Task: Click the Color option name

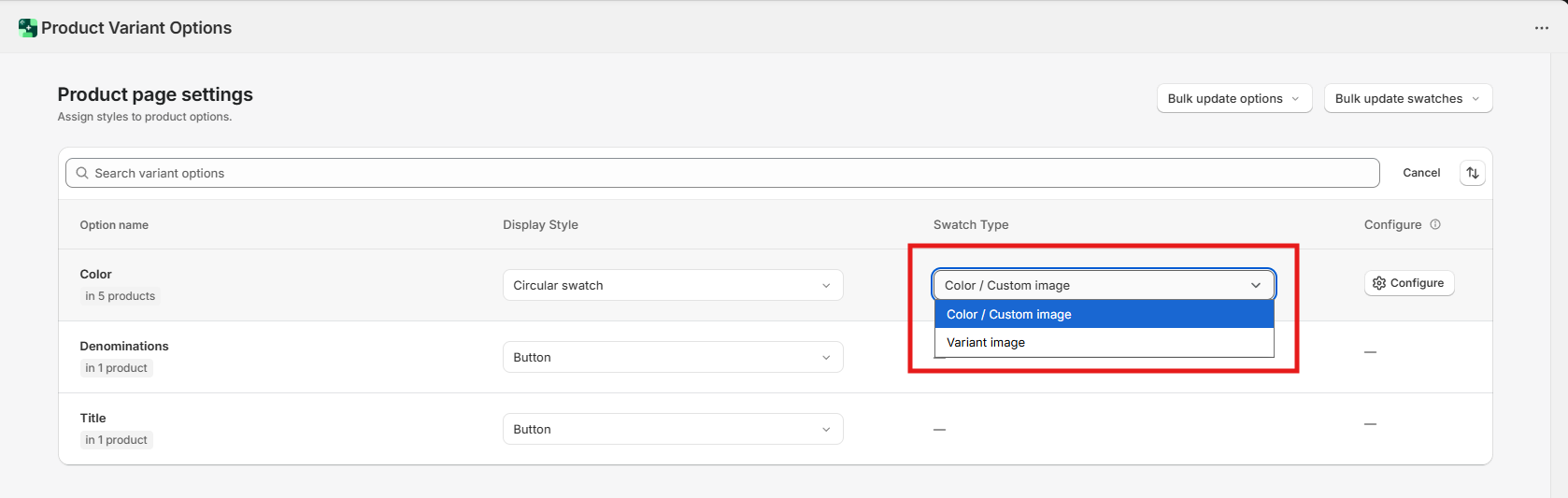Action: click(x=95, y=274)
